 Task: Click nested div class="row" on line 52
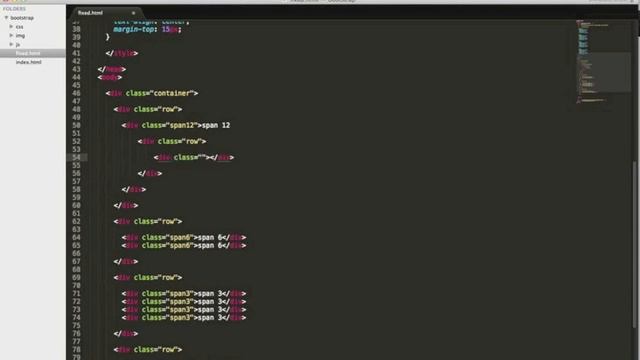point(172,141)
